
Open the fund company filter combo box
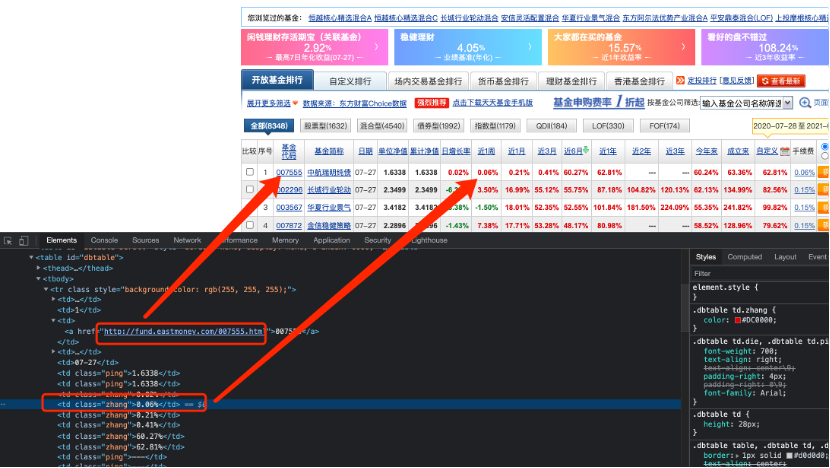(746, 103)
